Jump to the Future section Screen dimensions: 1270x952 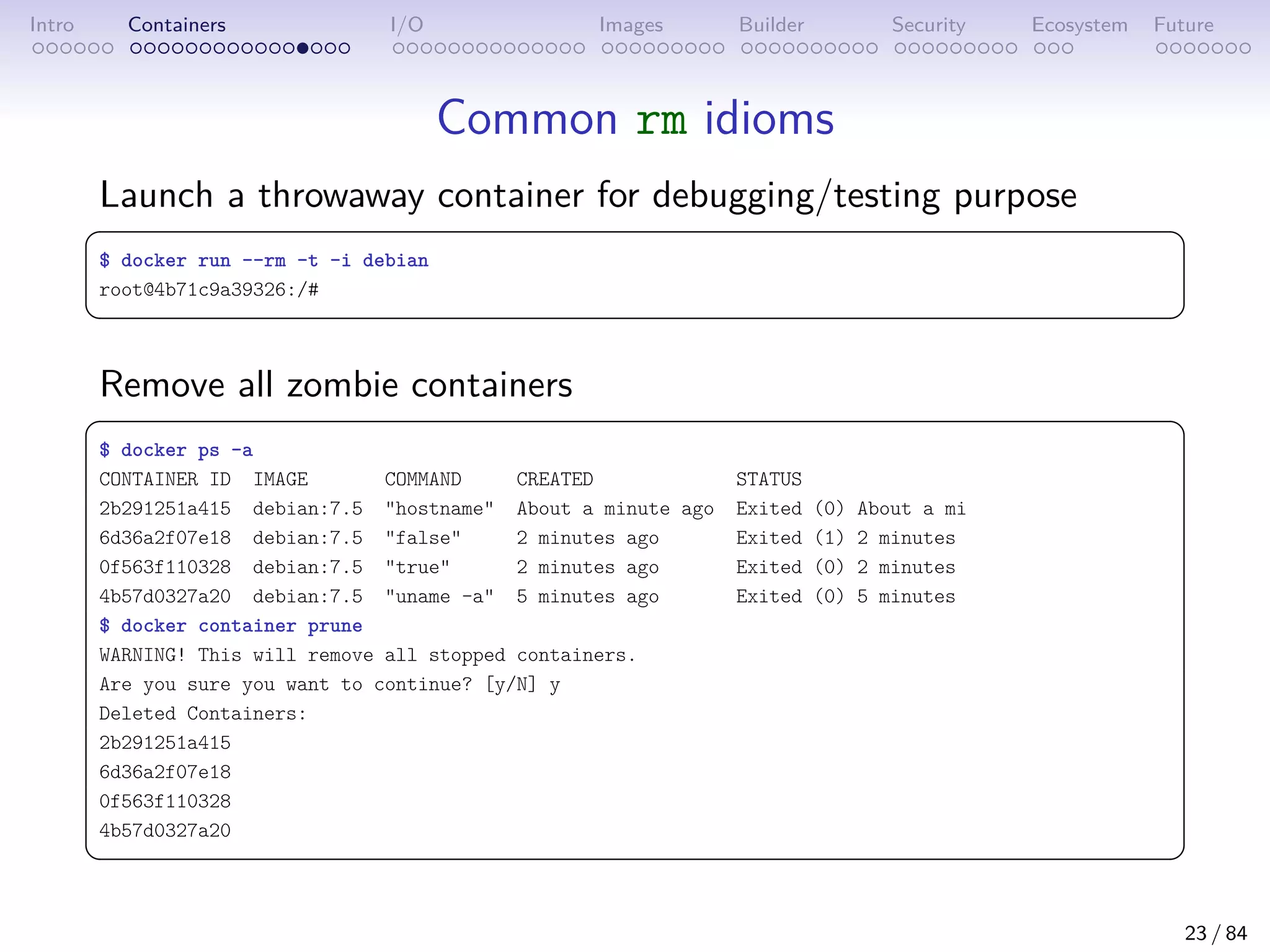(1183, 25)
